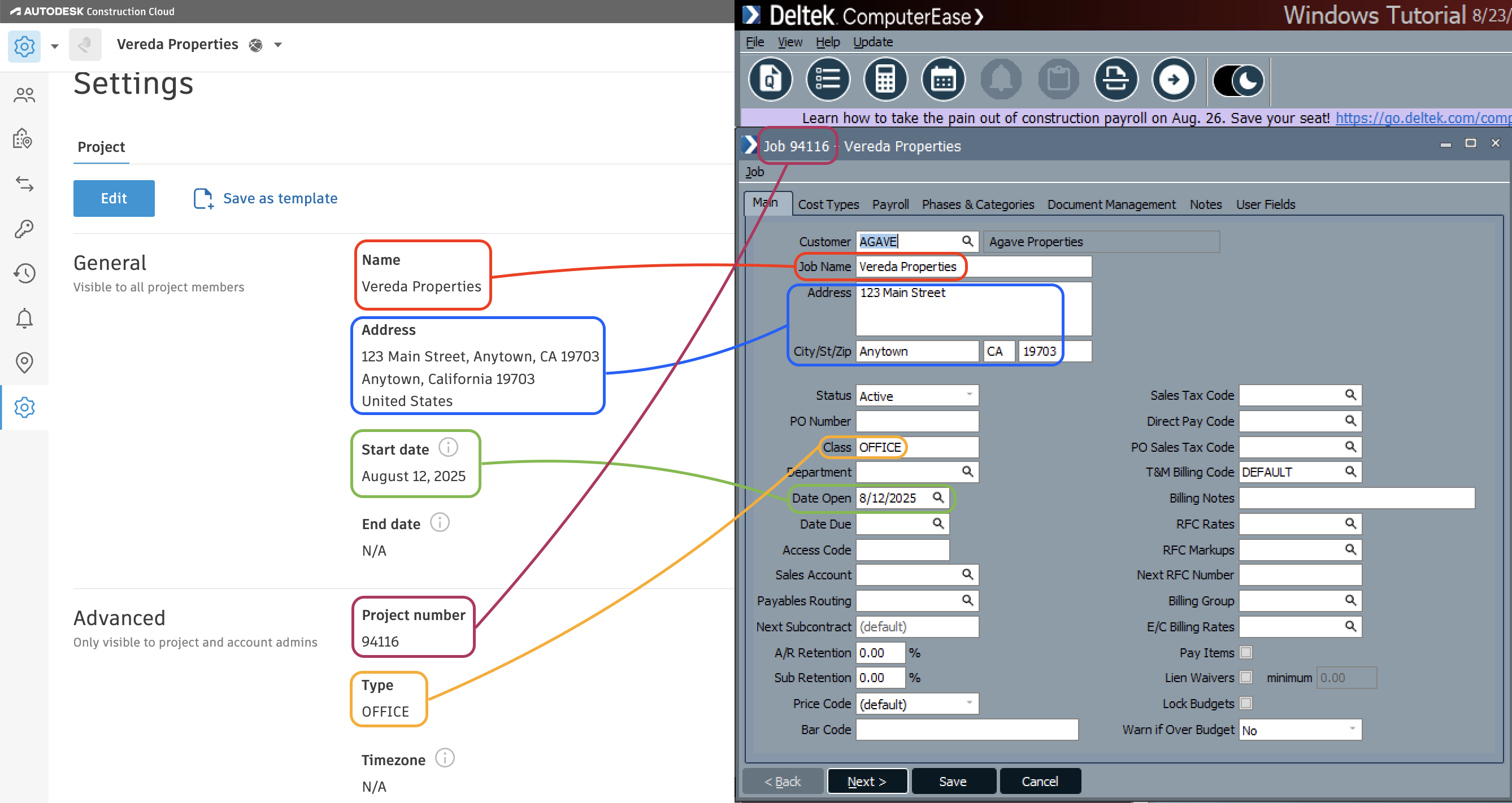Click the Job Name input field
The image size is (1512, 803).
tap(973, 267)
